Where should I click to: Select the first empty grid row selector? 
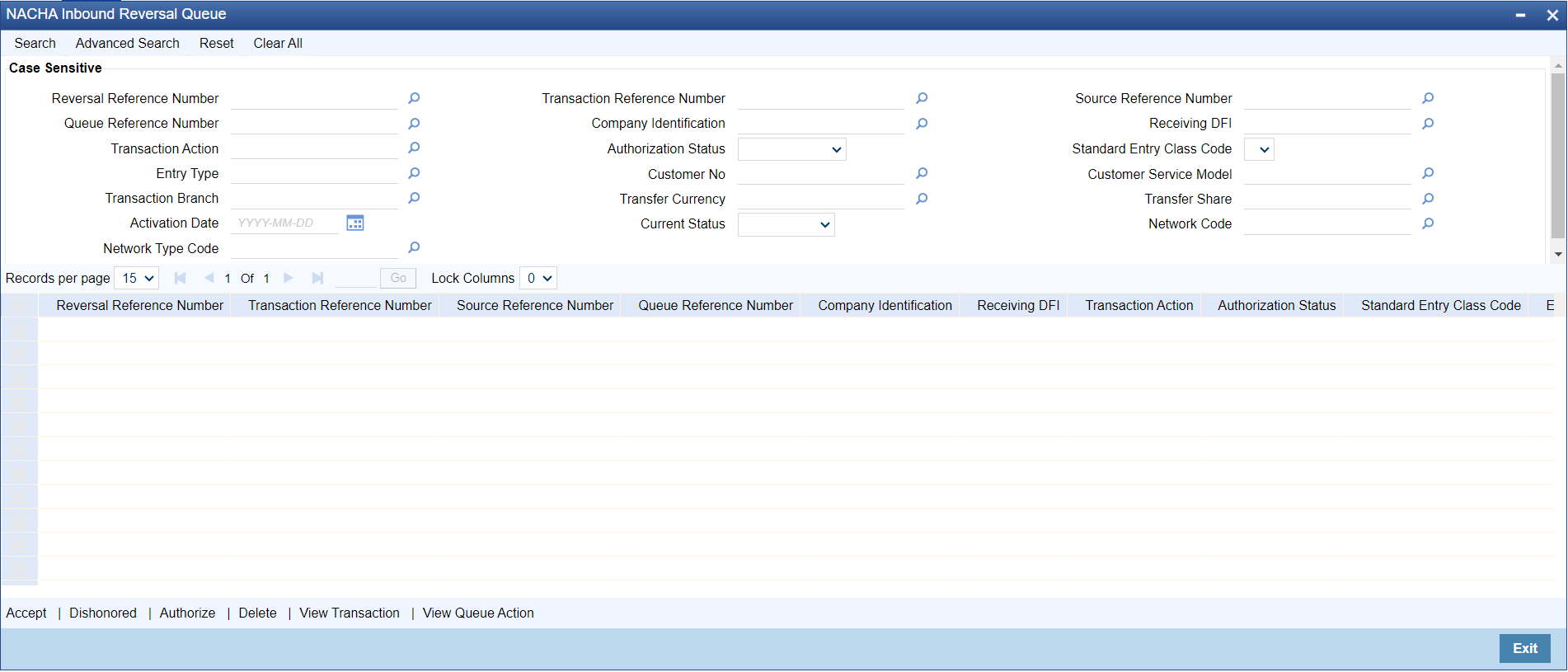[20, 329]
